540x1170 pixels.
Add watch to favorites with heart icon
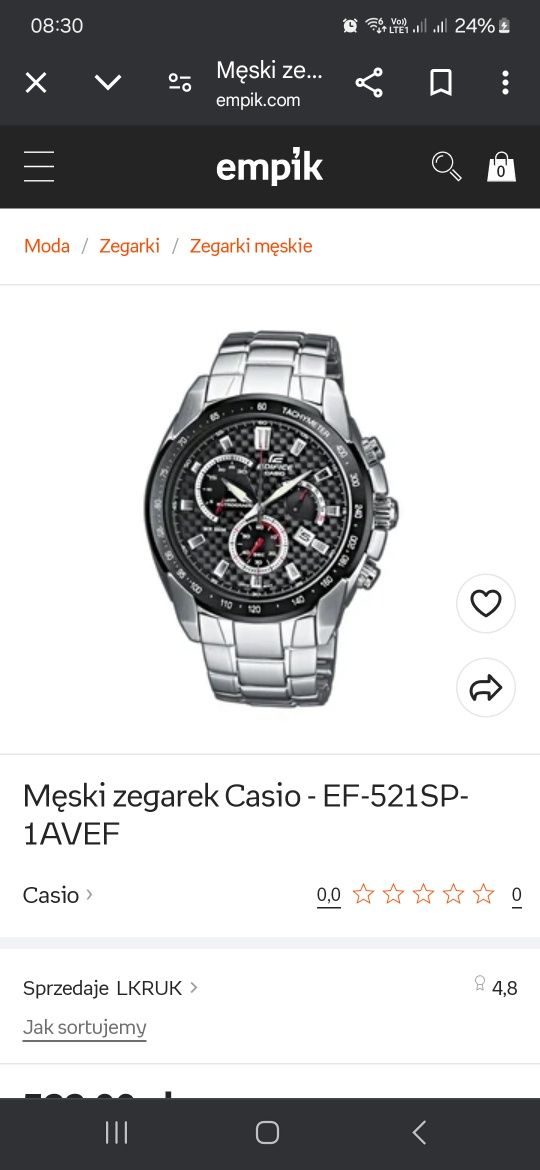(x=486, y=604)
